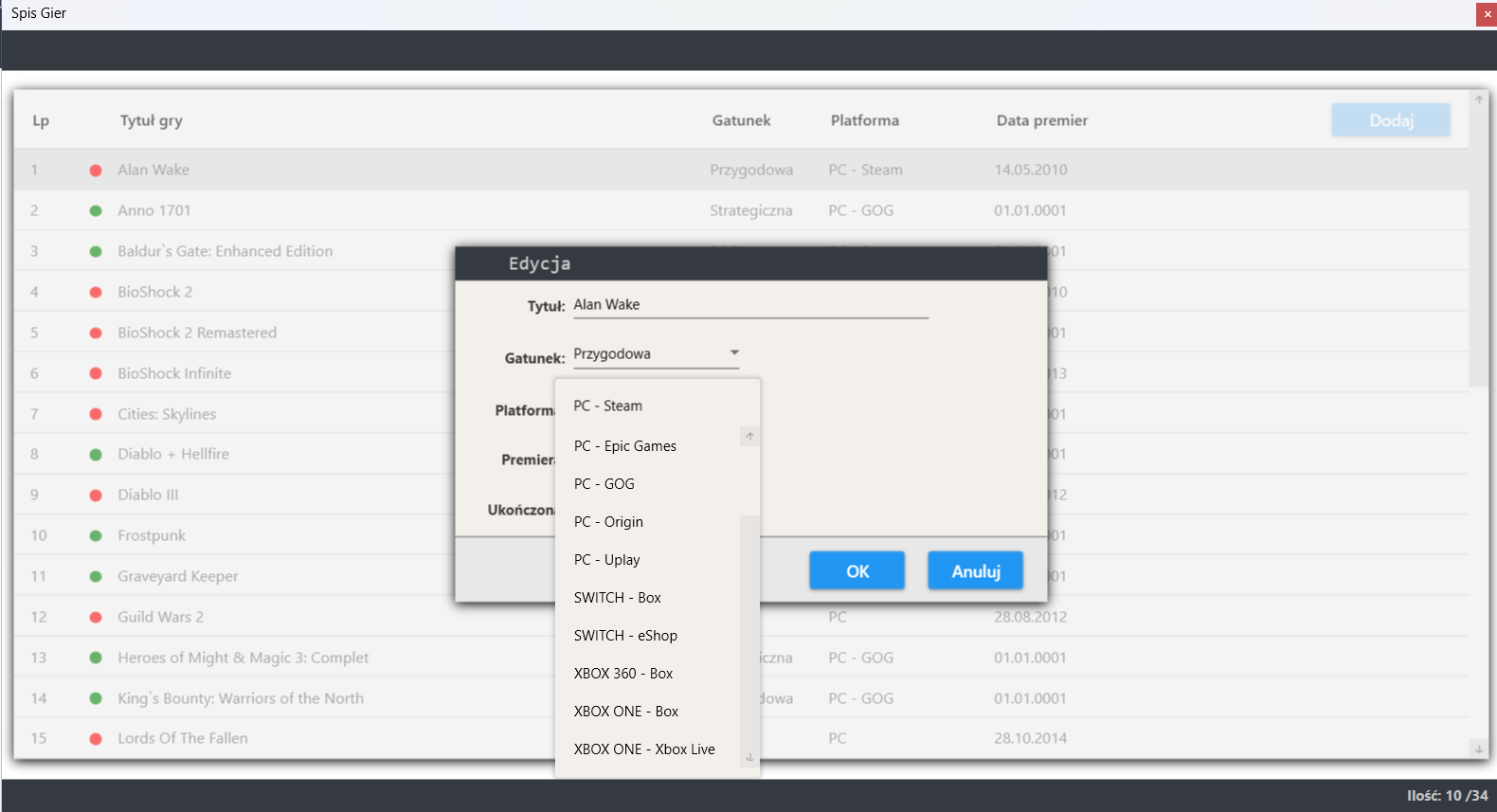Image resolution: width=1497 pixels, height=812 pixels.
Task: Select XBOX ONE - Xbox Live option
Action: click(644, 749)
